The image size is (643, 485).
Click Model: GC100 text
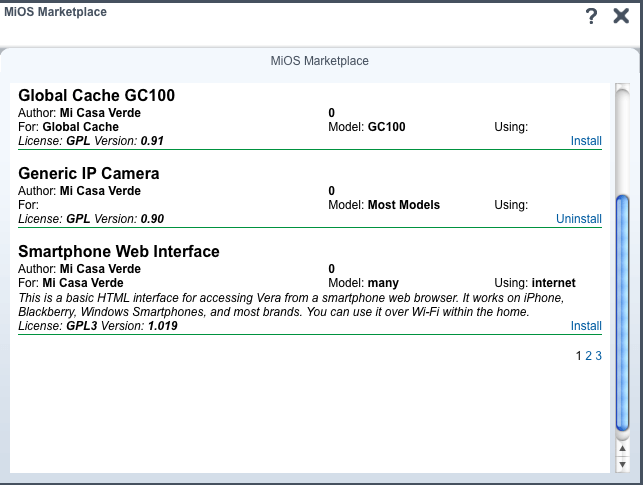(x=367, y=127)
